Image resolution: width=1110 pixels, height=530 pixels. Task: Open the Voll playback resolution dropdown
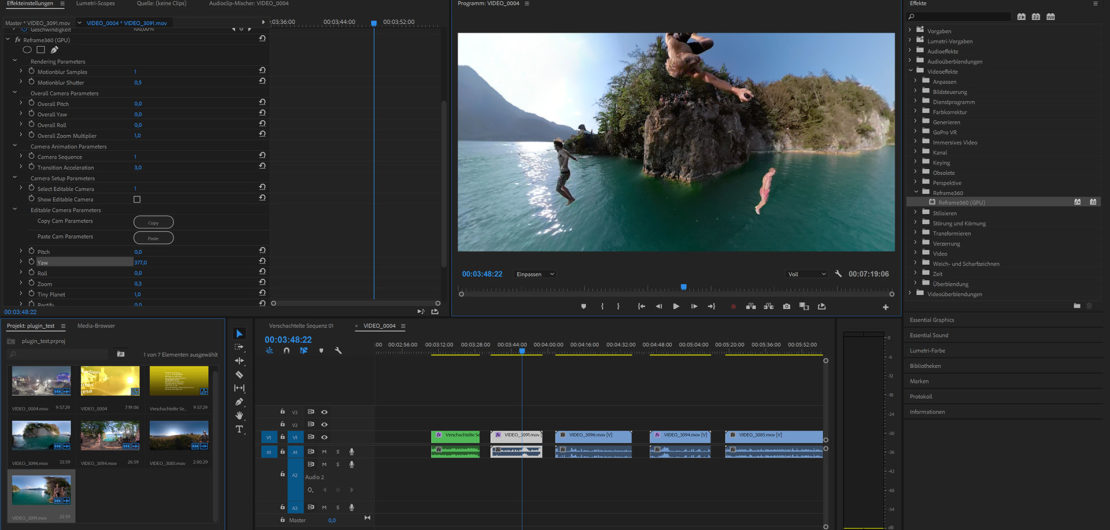[x=806, y=274]
